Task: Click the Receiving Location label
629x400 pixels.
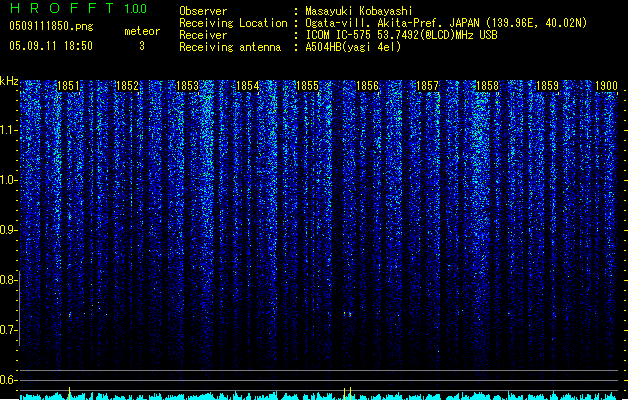Action: tap(233, 23)
